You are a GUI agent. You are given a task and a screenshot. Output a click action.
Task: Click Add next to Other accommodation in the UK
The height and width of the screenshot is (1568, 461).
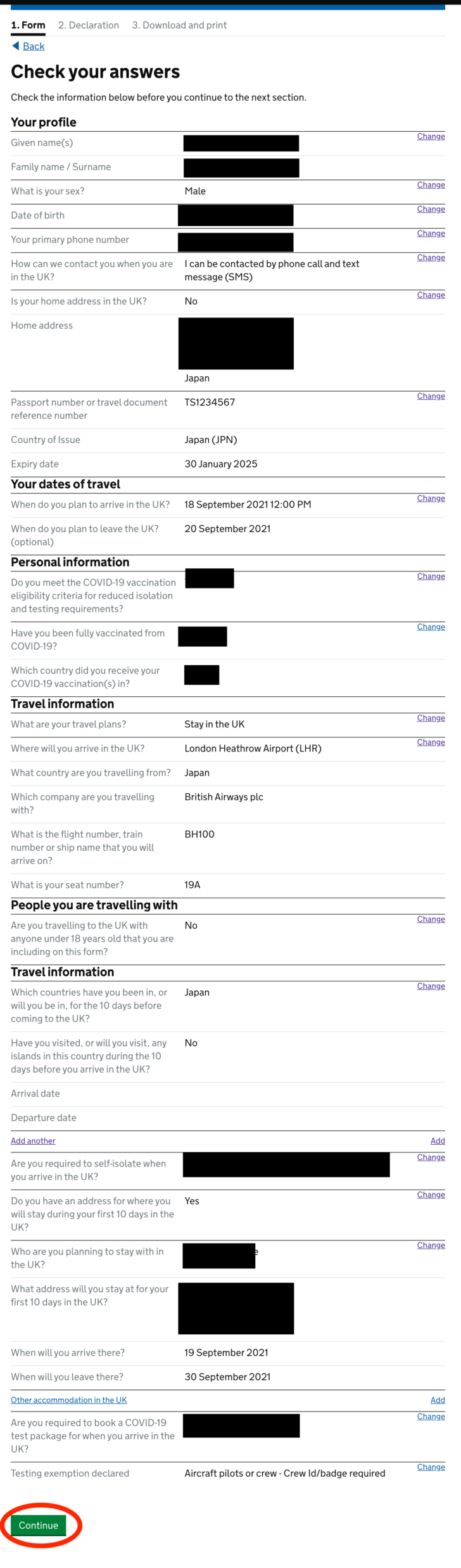tap(437, 1400)
